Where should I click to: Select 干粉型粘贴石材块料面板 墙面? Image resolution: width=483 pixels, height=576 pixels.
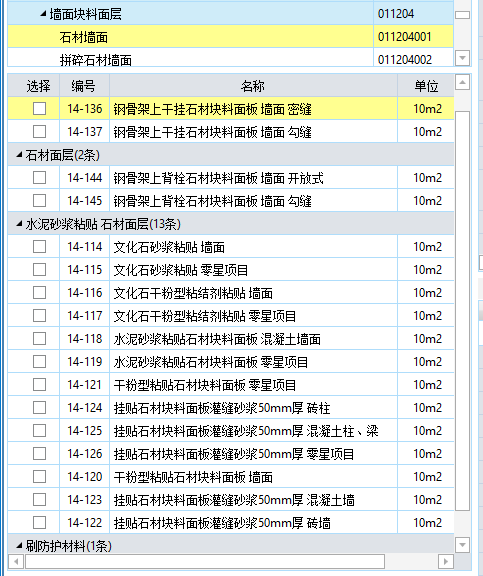[x=193, y=477]
